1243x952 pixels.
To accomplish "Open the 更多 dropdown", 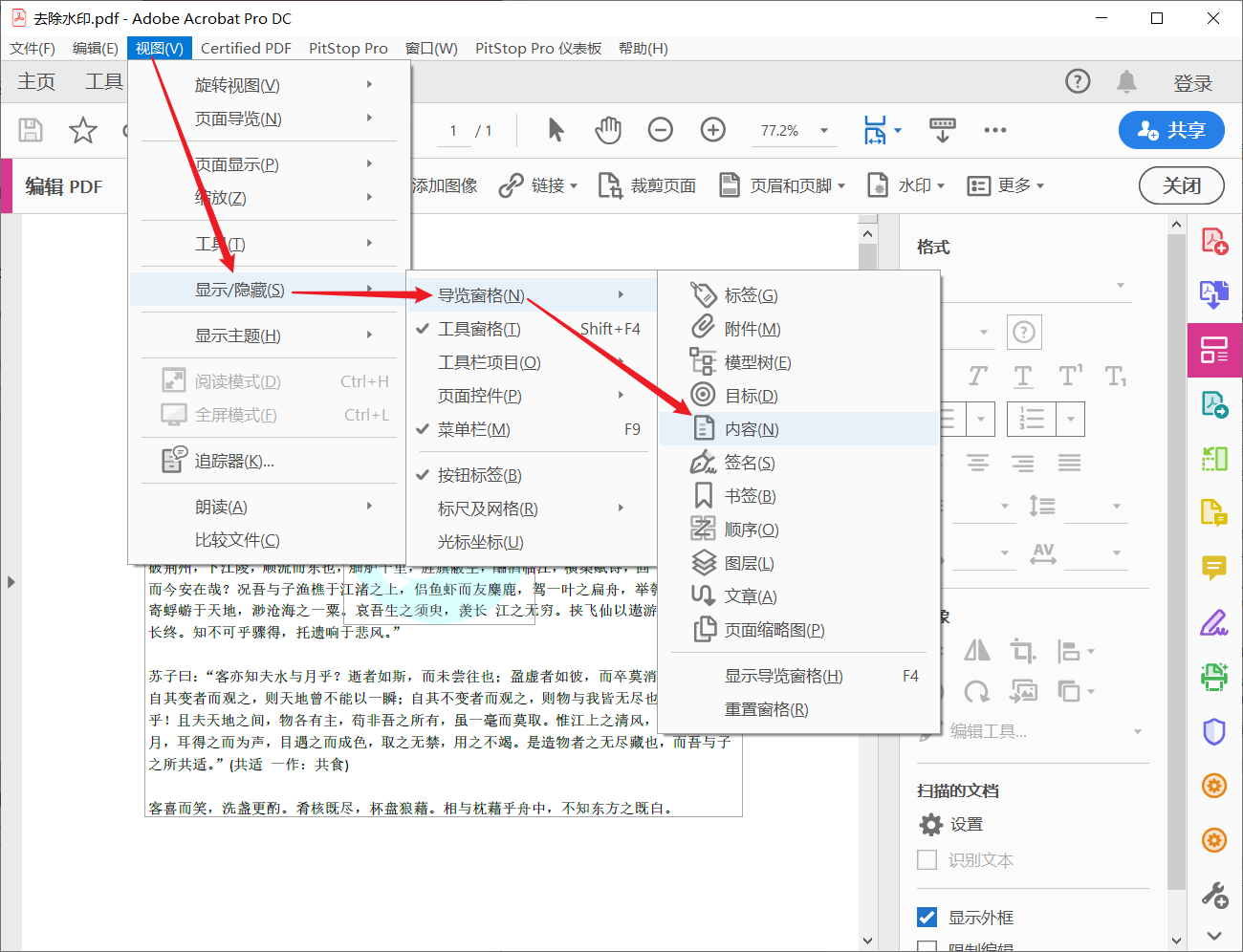I will pos(1005,185).
